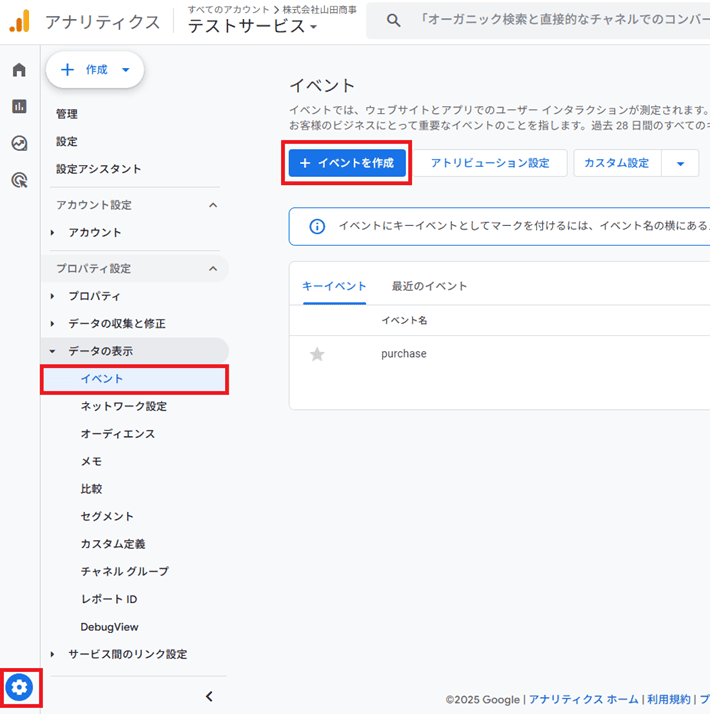This screenshot has height=714, width=710.
Task: Open the 作成 dropdown button
Action: click(95, 70)
